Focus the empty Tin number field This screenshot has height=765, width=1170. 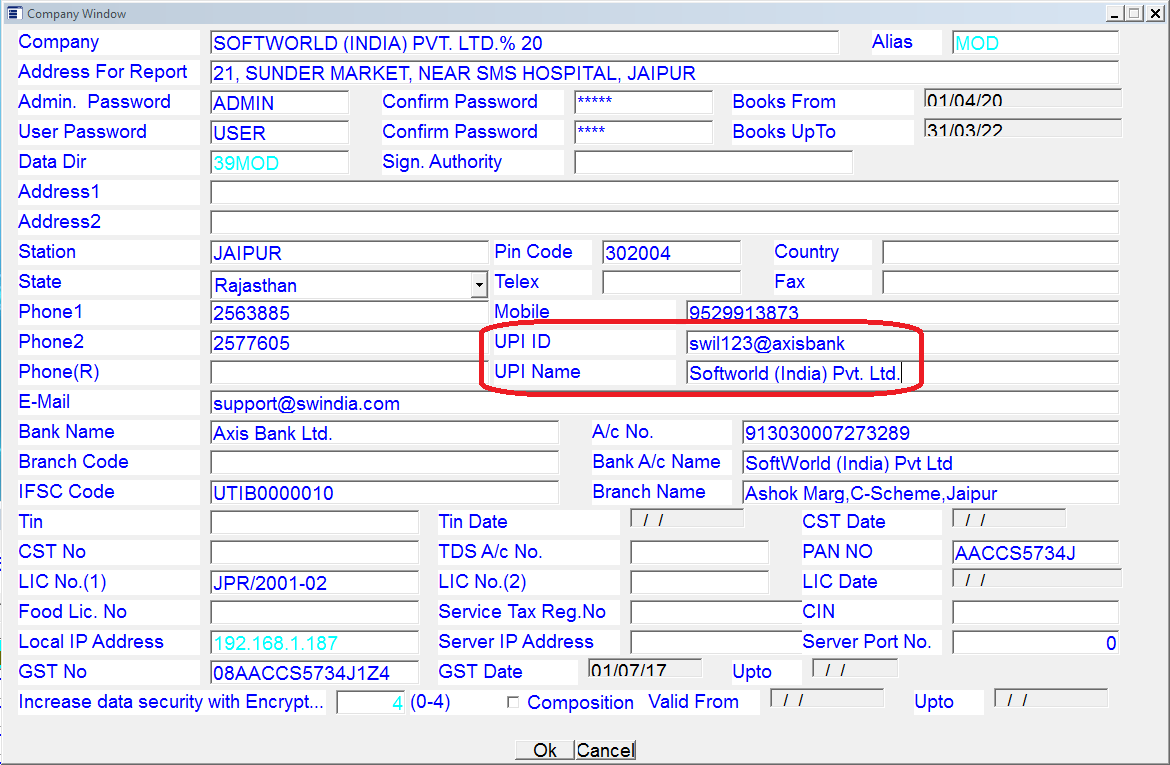coord(314,522)
